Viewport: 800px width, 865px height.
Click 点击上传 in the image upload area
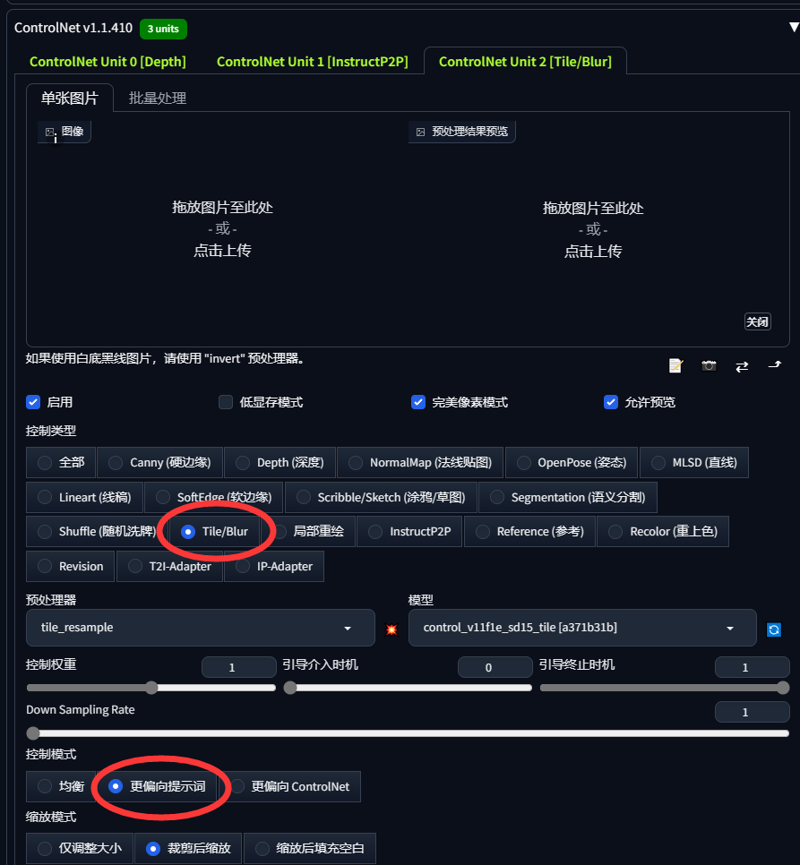pos(222,250)
